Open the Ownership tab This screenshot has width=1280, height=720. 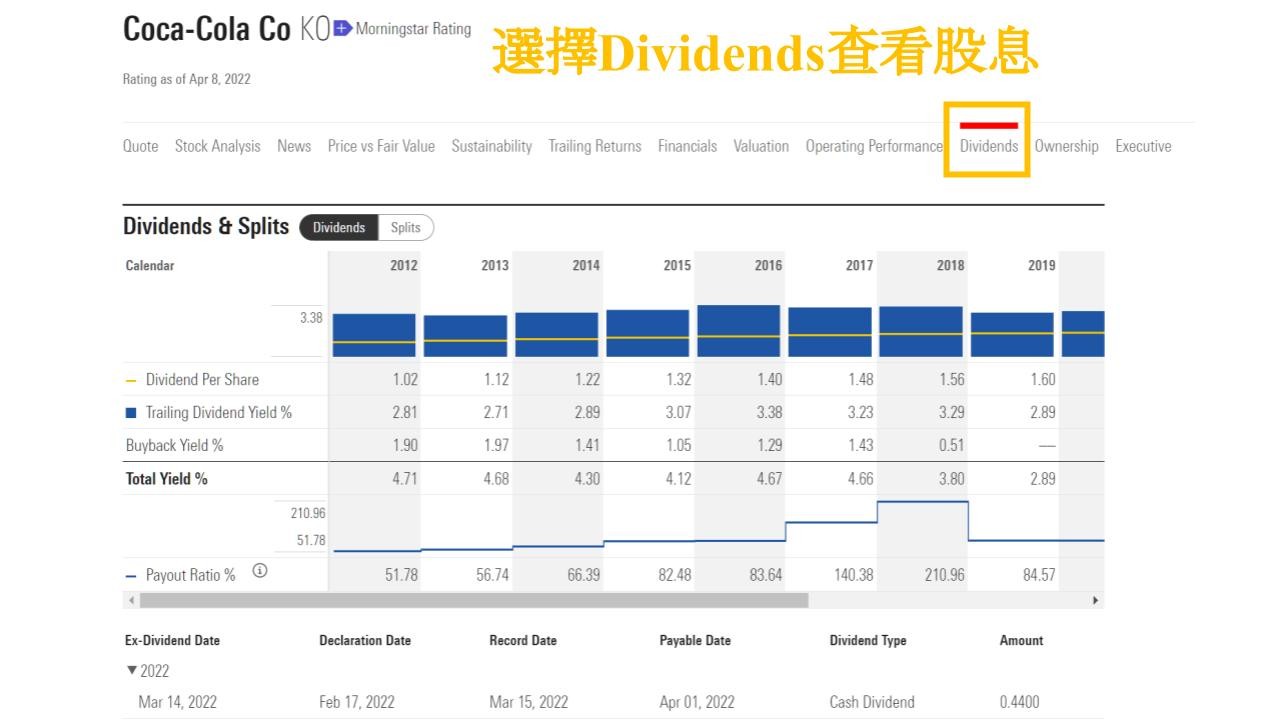(1066, 146)
